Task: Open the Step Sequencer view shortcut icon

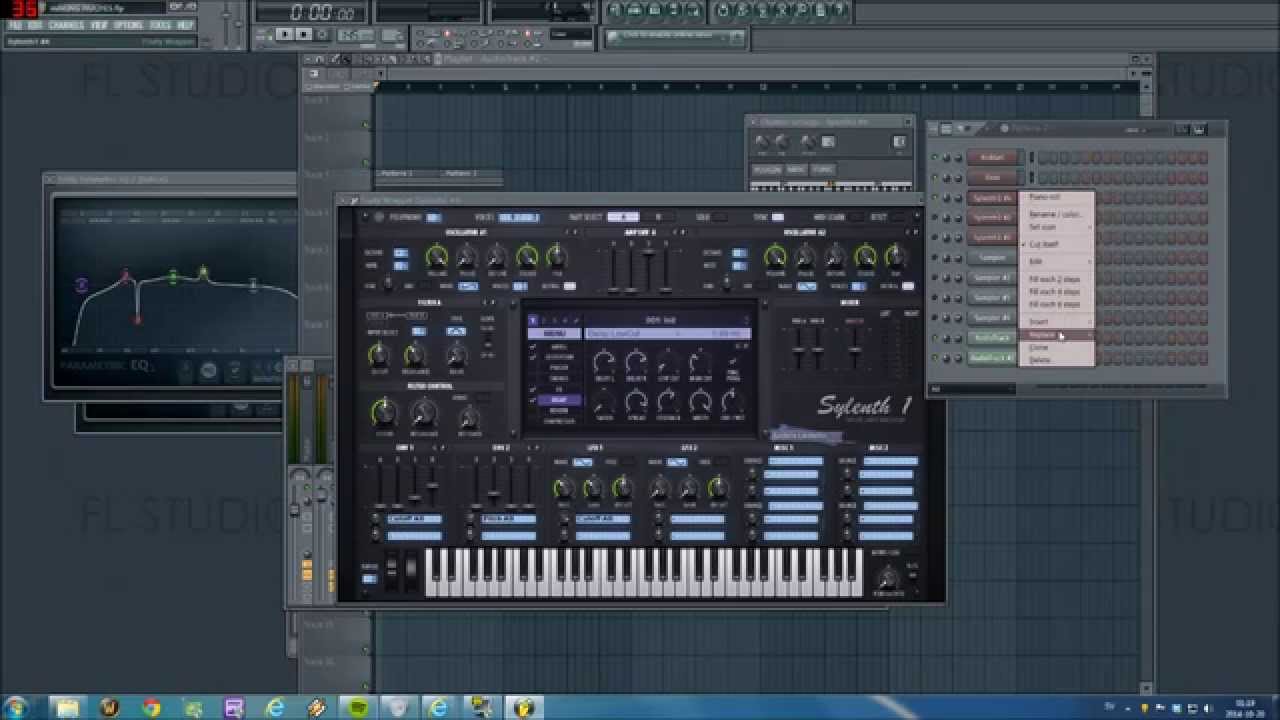Action: point(635,10)
